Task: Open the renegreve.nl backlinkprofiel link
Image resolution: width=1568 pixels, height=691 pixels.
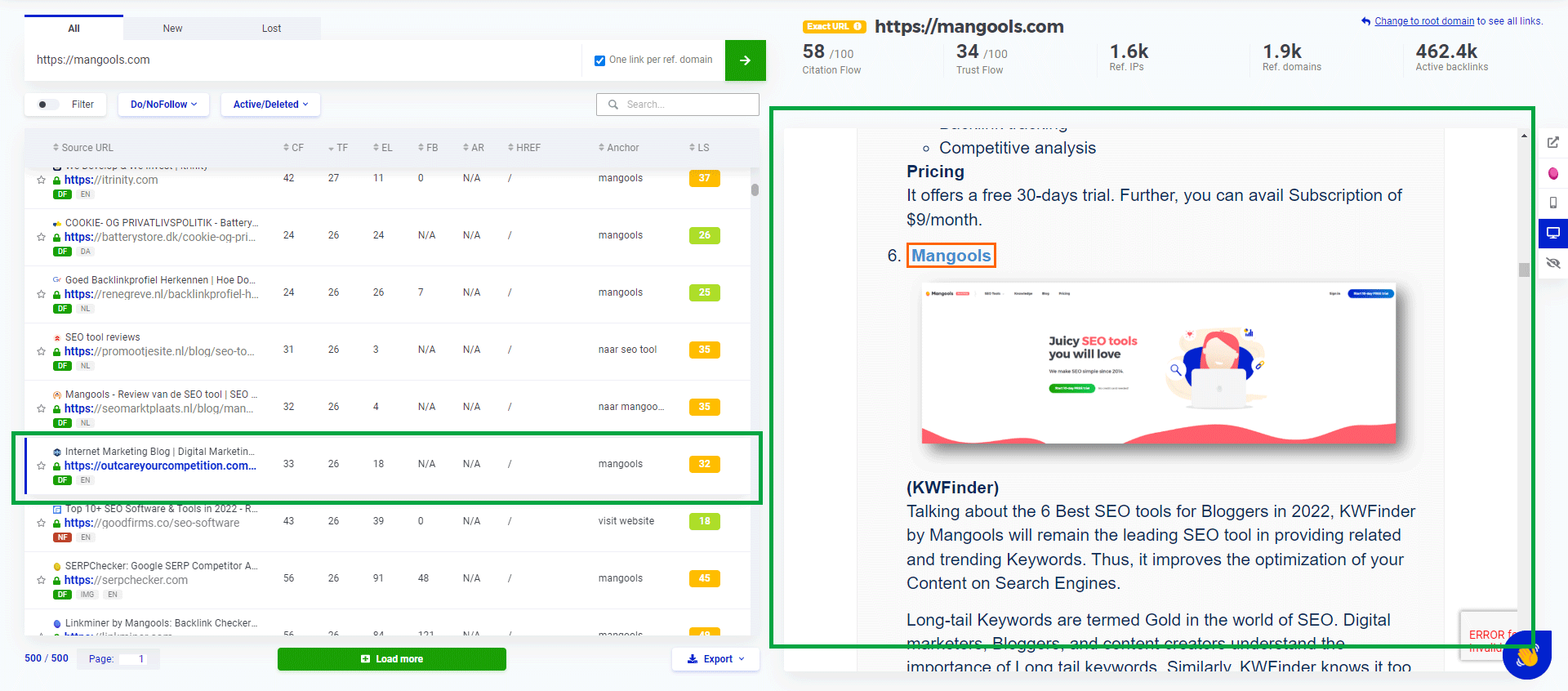Action: (162, 294)
